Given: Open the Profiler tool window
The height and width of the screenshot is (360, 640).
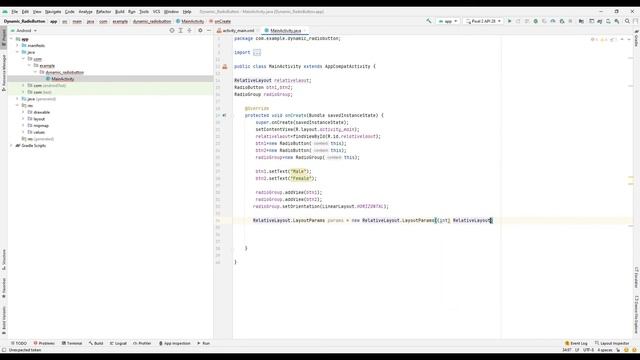Looking at the screenshot, I should click(142, 343).
